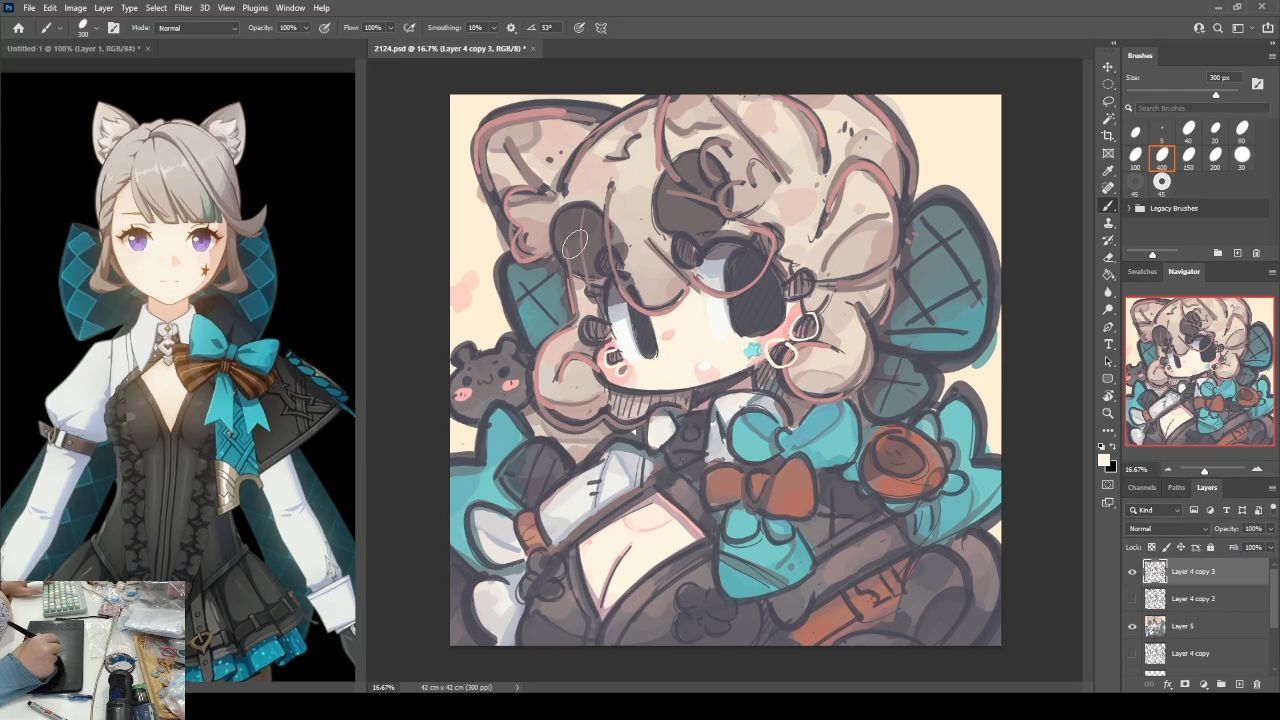Select the Brush tool in the toolbox

click(x=1108, y=205)
